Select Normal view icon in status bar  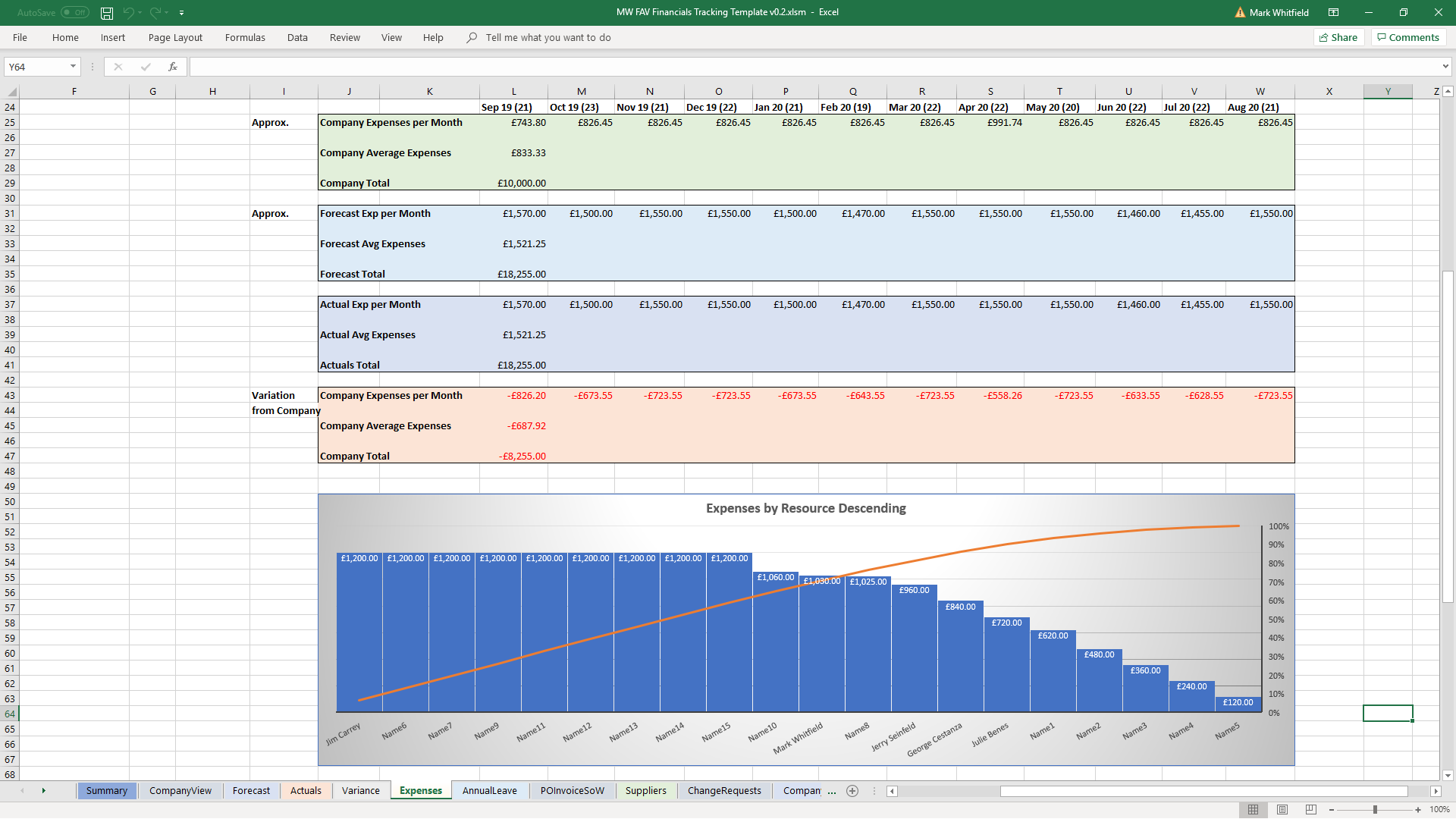1254,809
